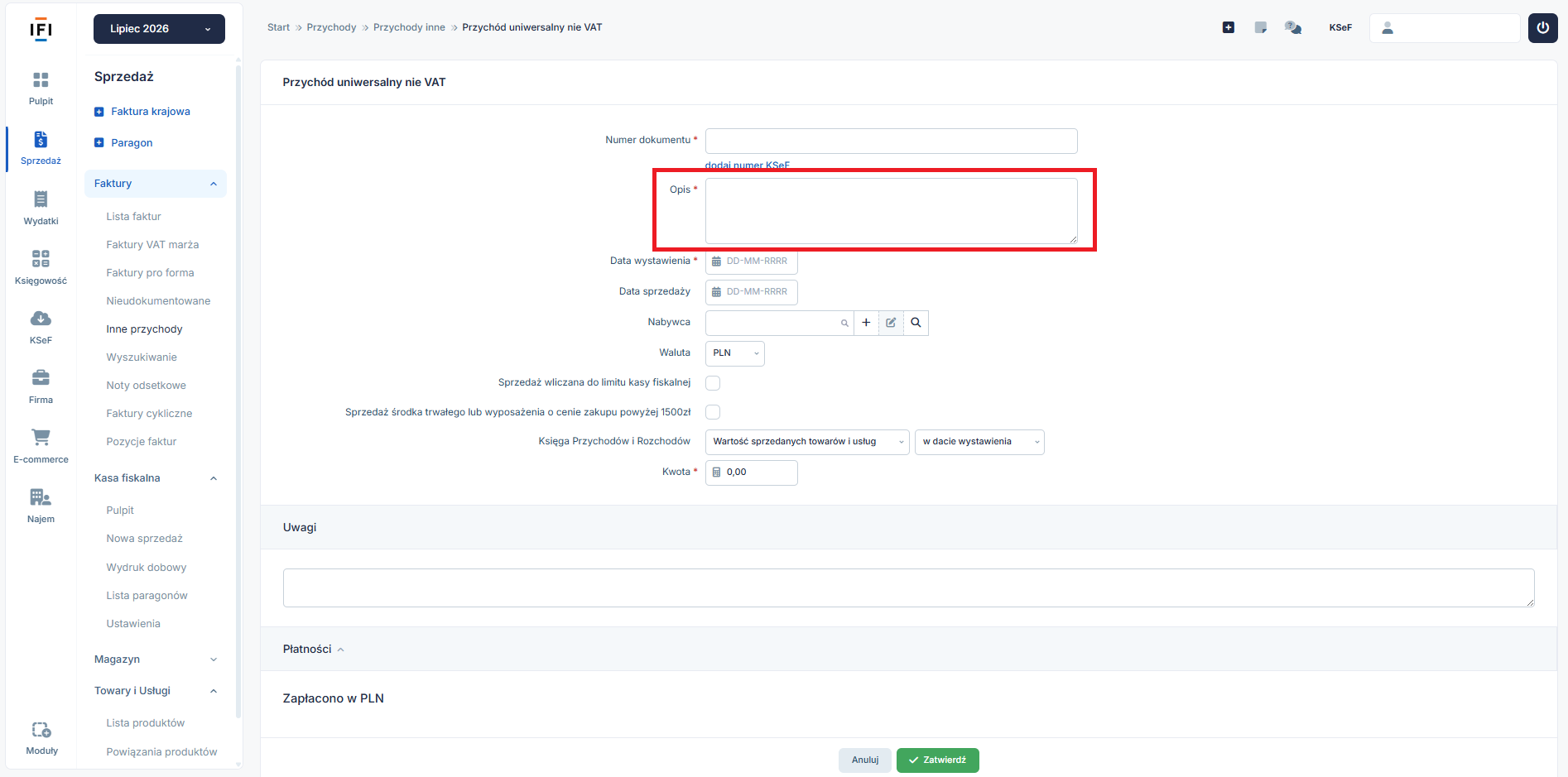Check Sprzedaż środka trwałego lub wyposażenia box
Screen dimensions: 1568x777
(713, 412)
